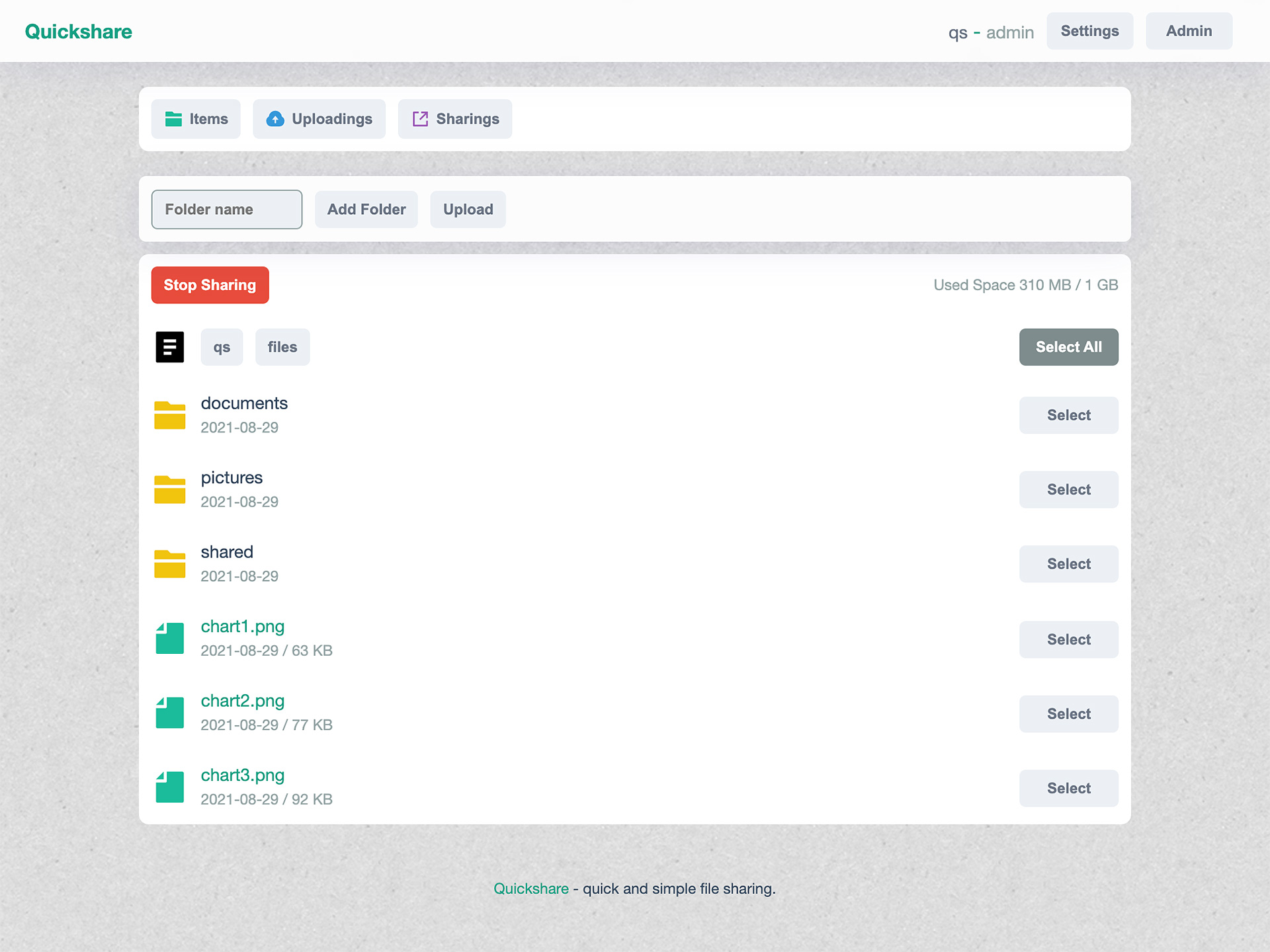
Task: Open the Settings page
Action: (x=1090, y=31)
